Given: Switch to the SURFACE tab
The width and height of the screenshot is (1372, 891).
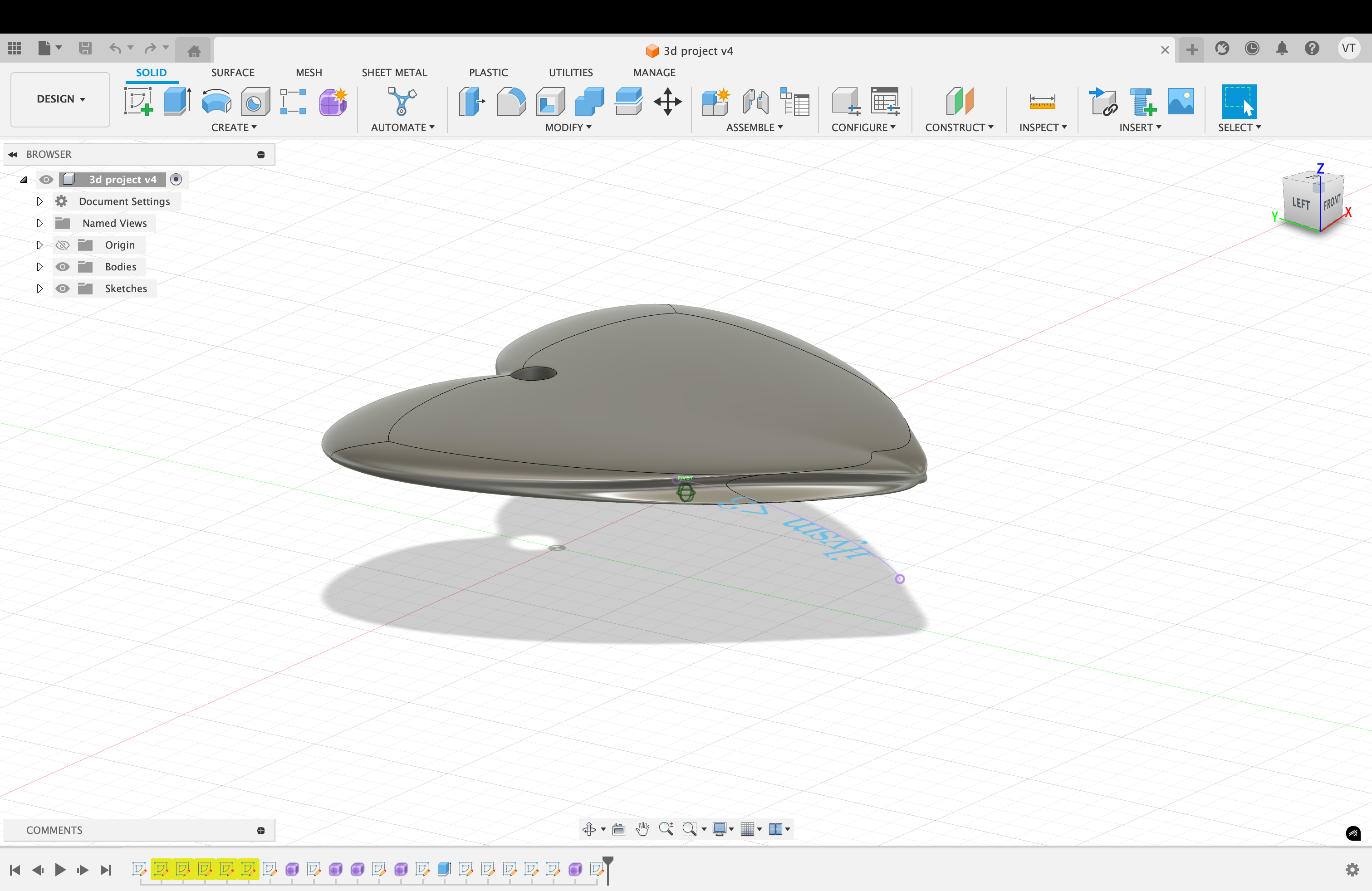Looking at the screenshot, I should click(232, 73).
